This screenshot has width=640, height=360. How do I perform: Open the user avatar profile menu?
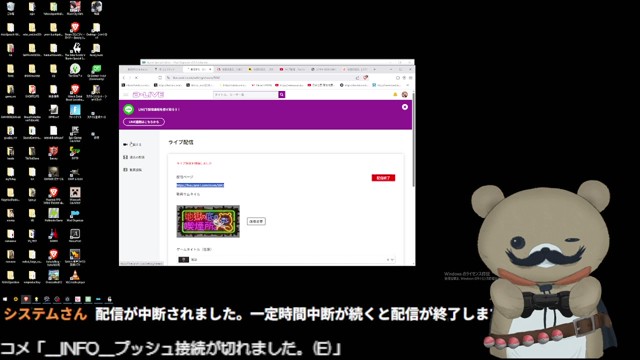pos(404,94)
